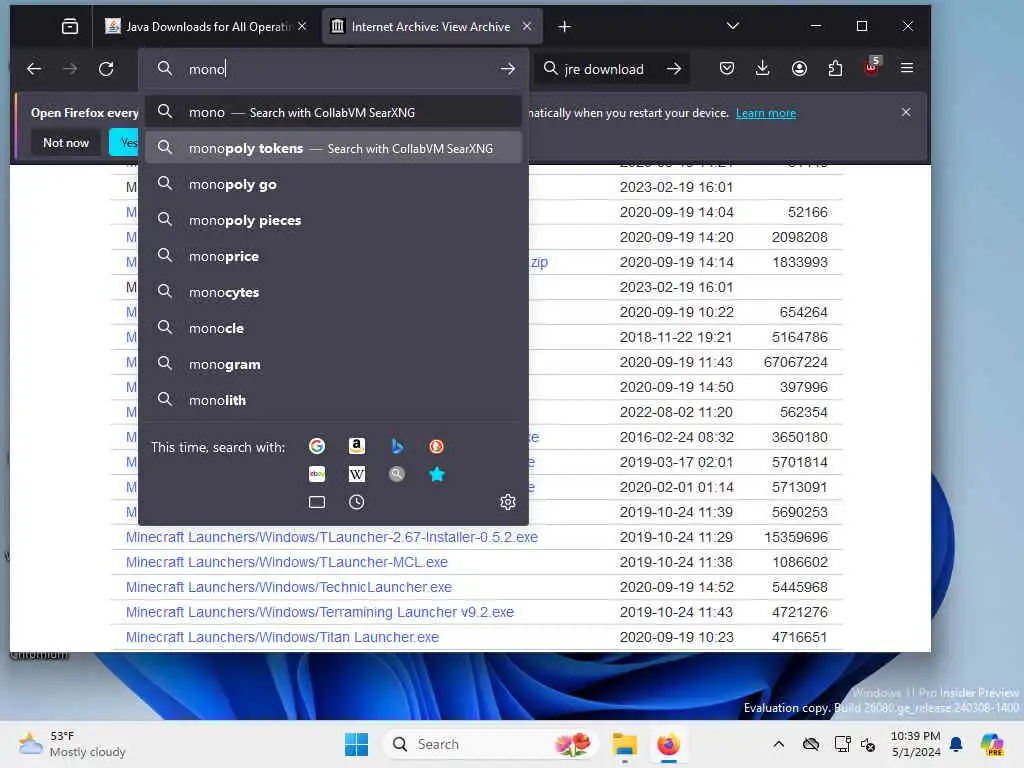The image size is (1024, 768).
Task: Select the monoprice suggestion
Action: click(x=333, y=256)
